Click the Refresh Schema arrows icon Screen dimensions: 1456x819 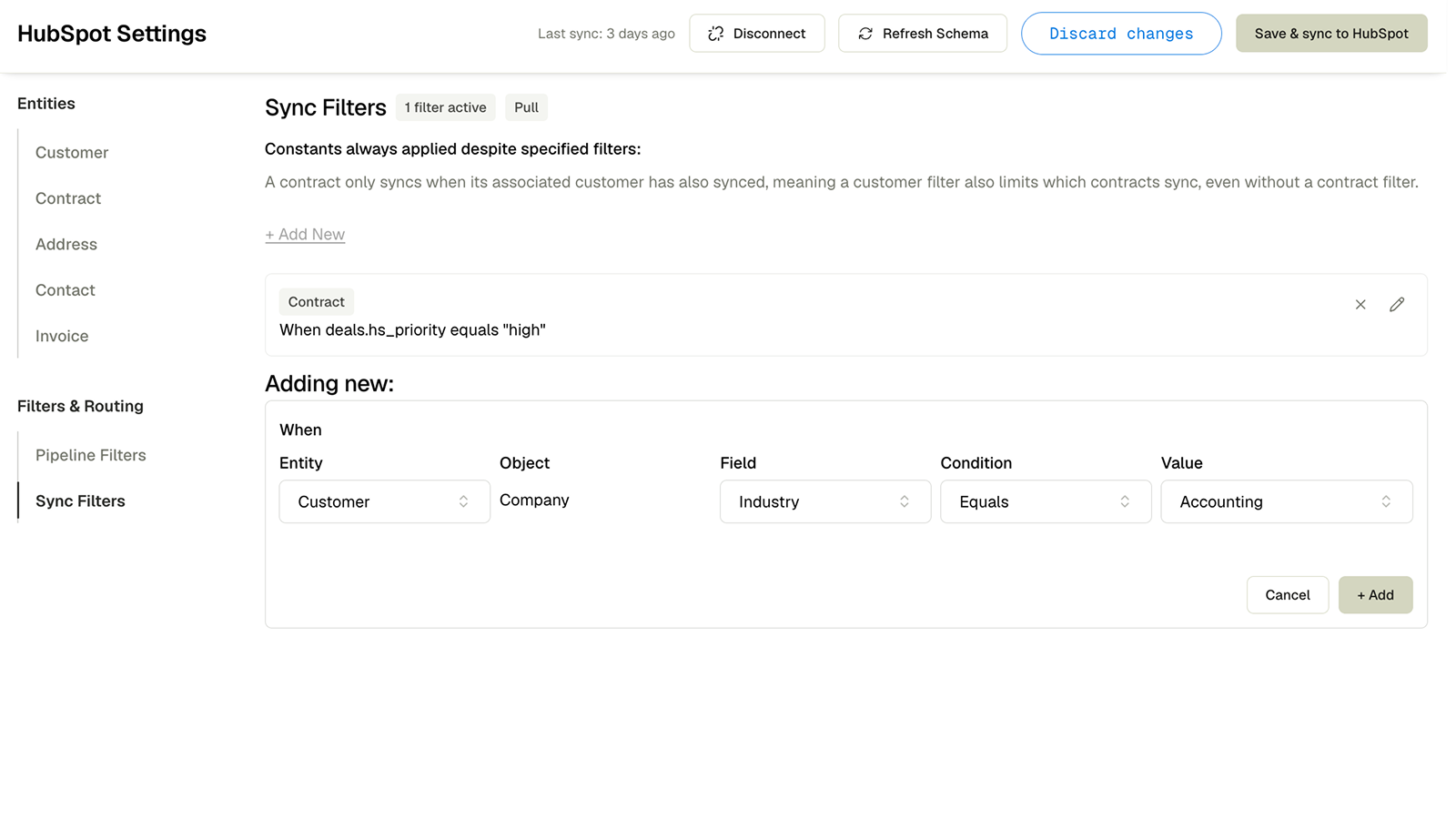(865, 34)
